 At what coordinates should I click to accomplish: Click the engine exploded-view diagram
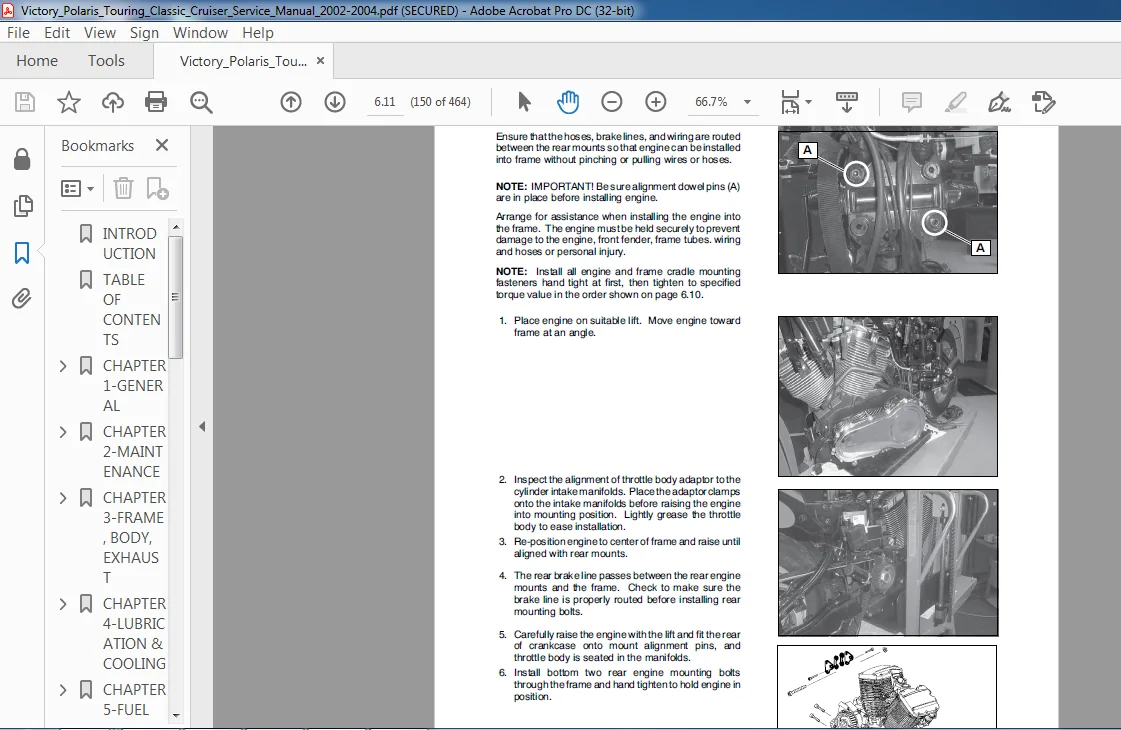pyautogui.click(x=887, y=687)
